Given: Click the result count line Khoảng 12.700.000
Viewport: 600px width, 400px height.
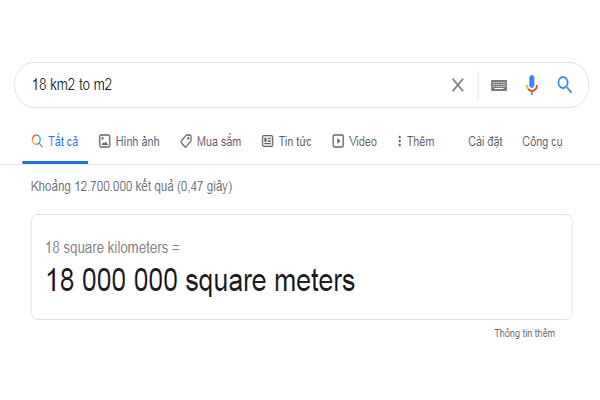Looking at the screenshot, I should (132, 186).
